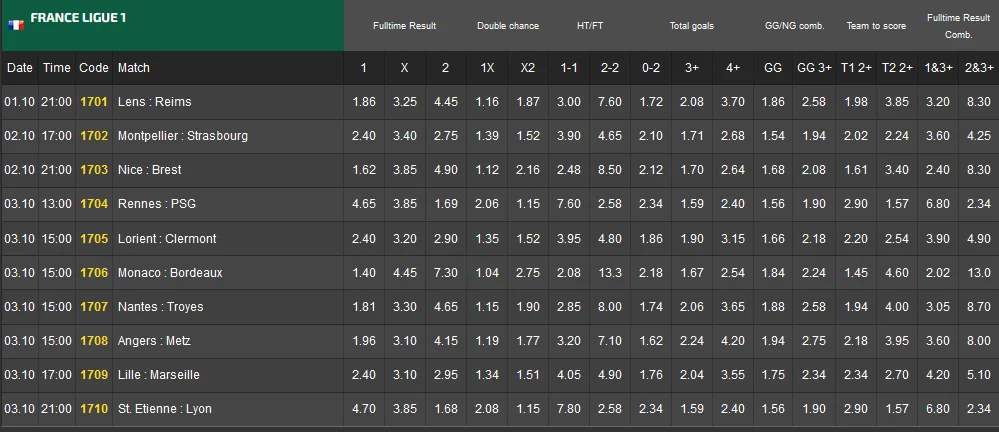
Task: Pick draw odds 3.40 for Montpellier : Strasbourg
Action: point(405,136)
